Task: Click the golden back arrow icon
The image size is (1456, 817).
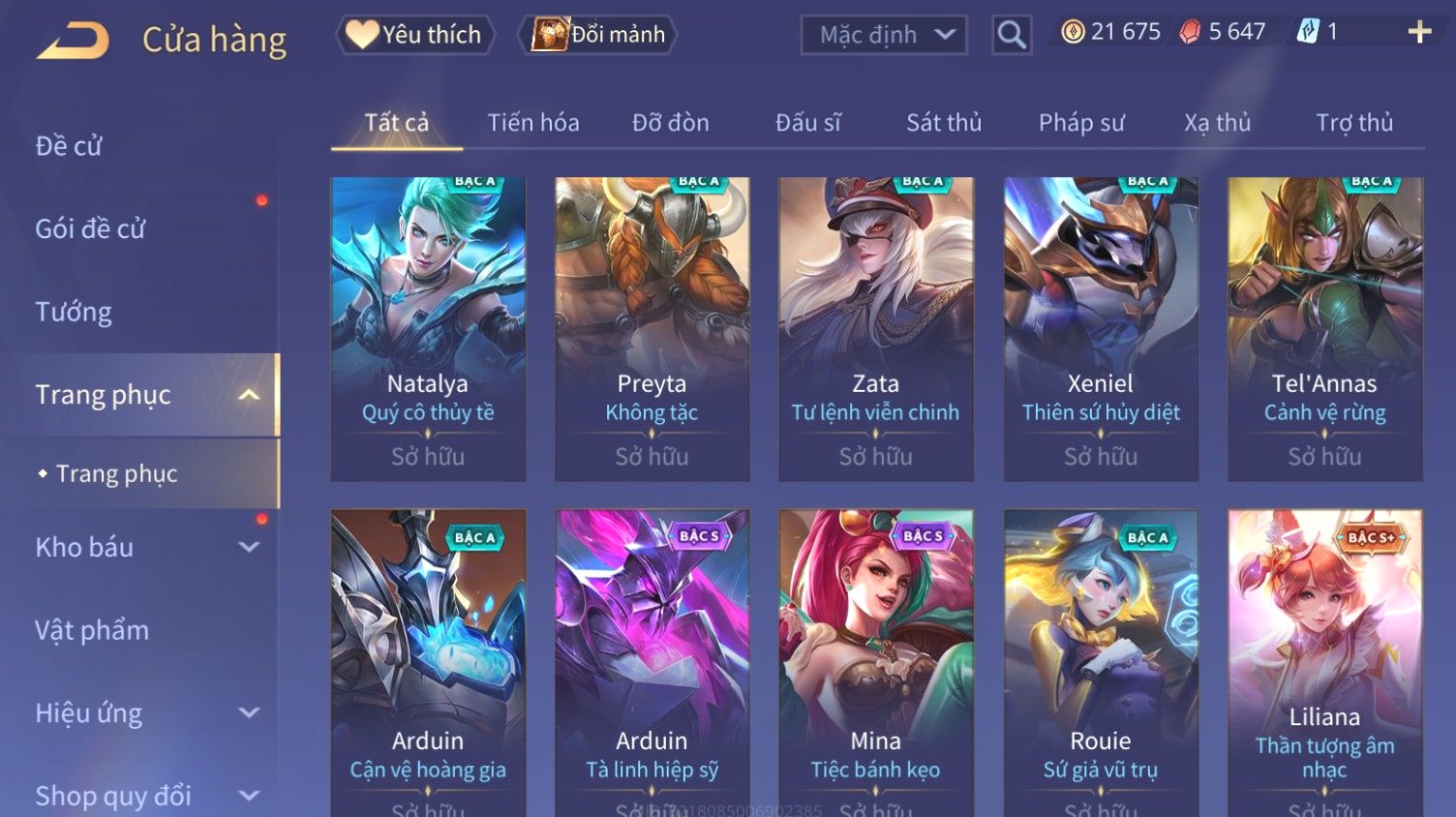Action: click(x=74, y=41)
